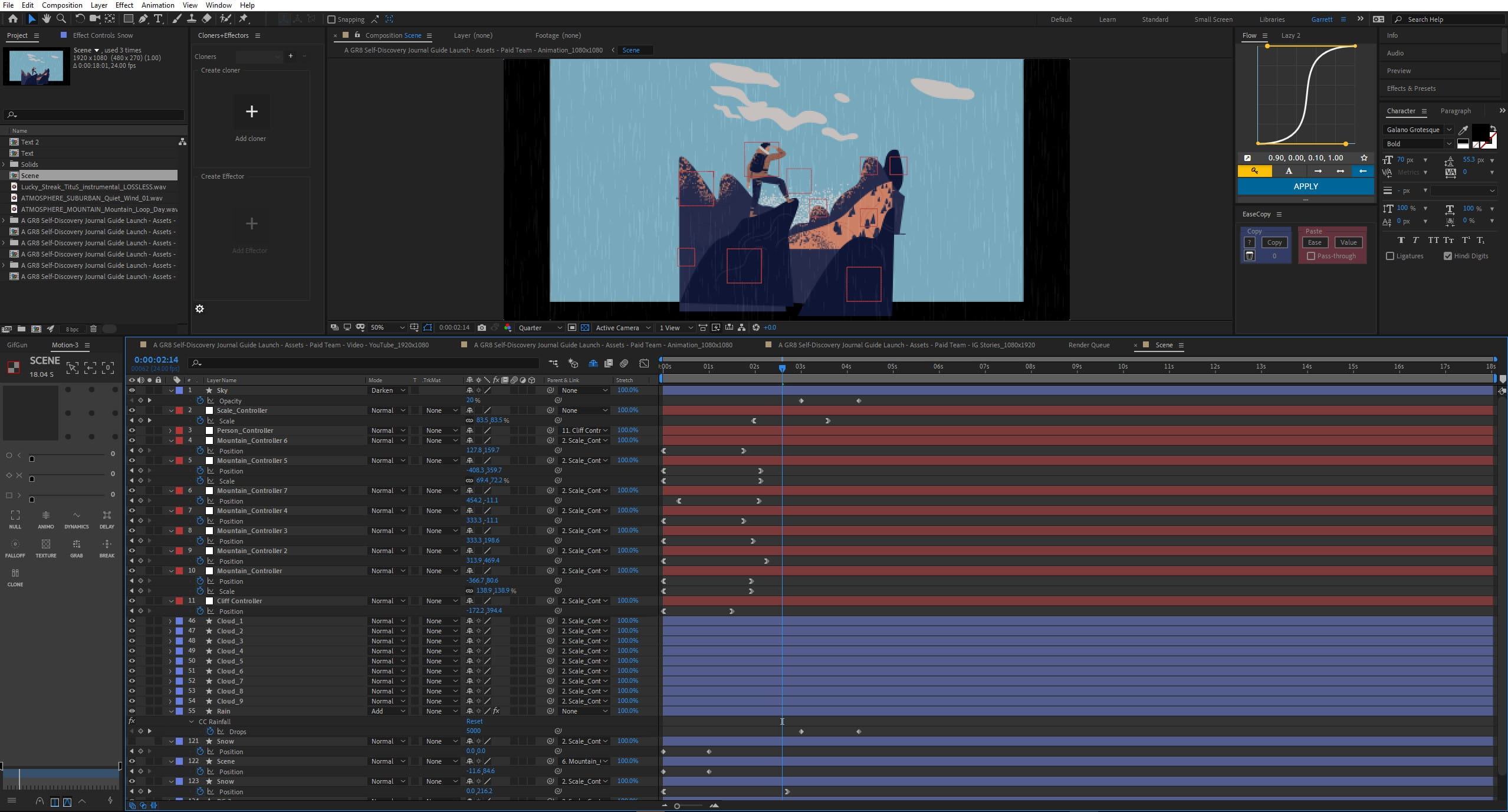Create a new folder in the Project panel
The height and width of the screenshot is (812, 1508).
click(x=21, y=328)
